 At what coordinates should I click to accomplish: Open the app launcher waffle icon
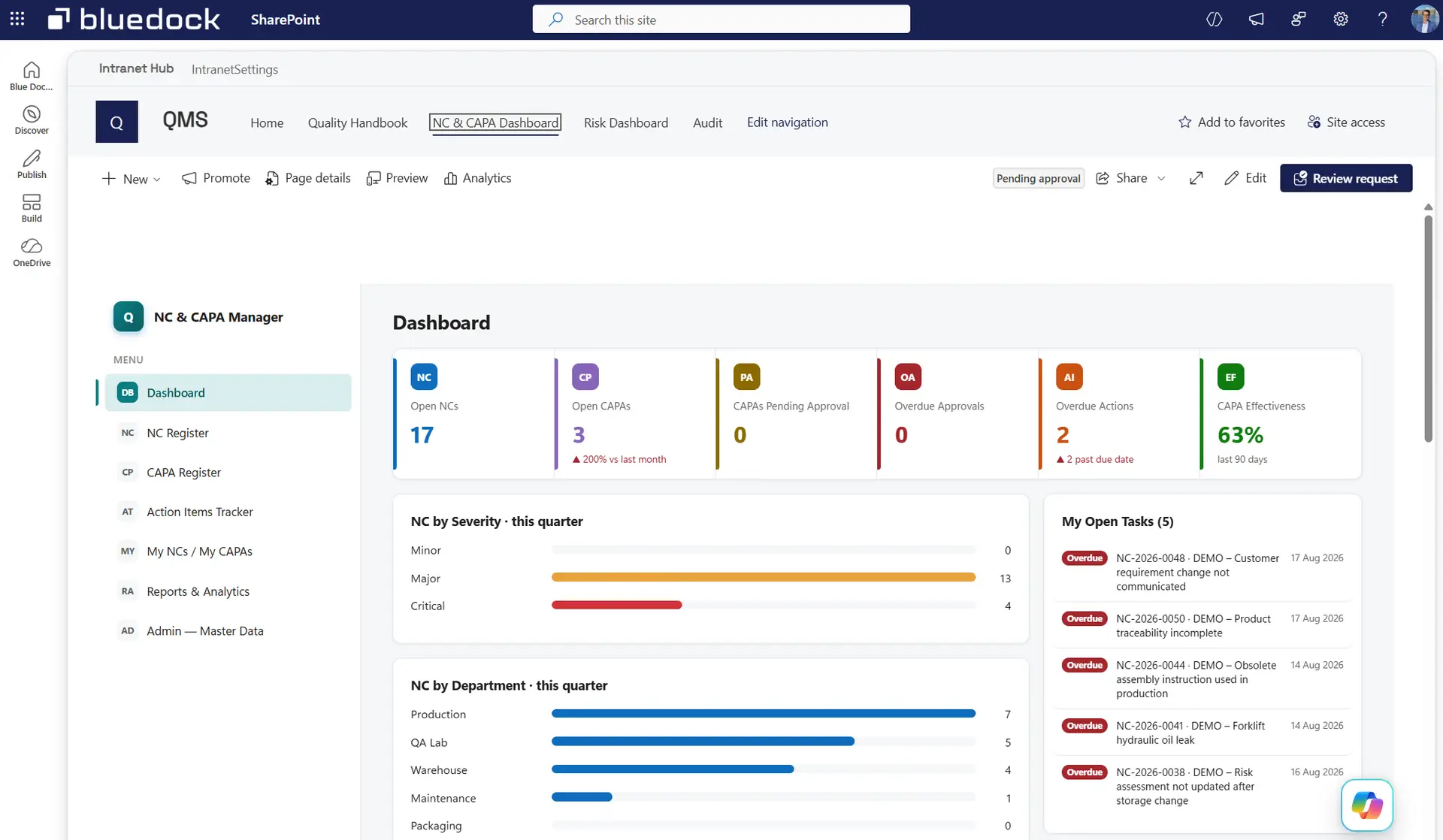(x=17, y=19)
